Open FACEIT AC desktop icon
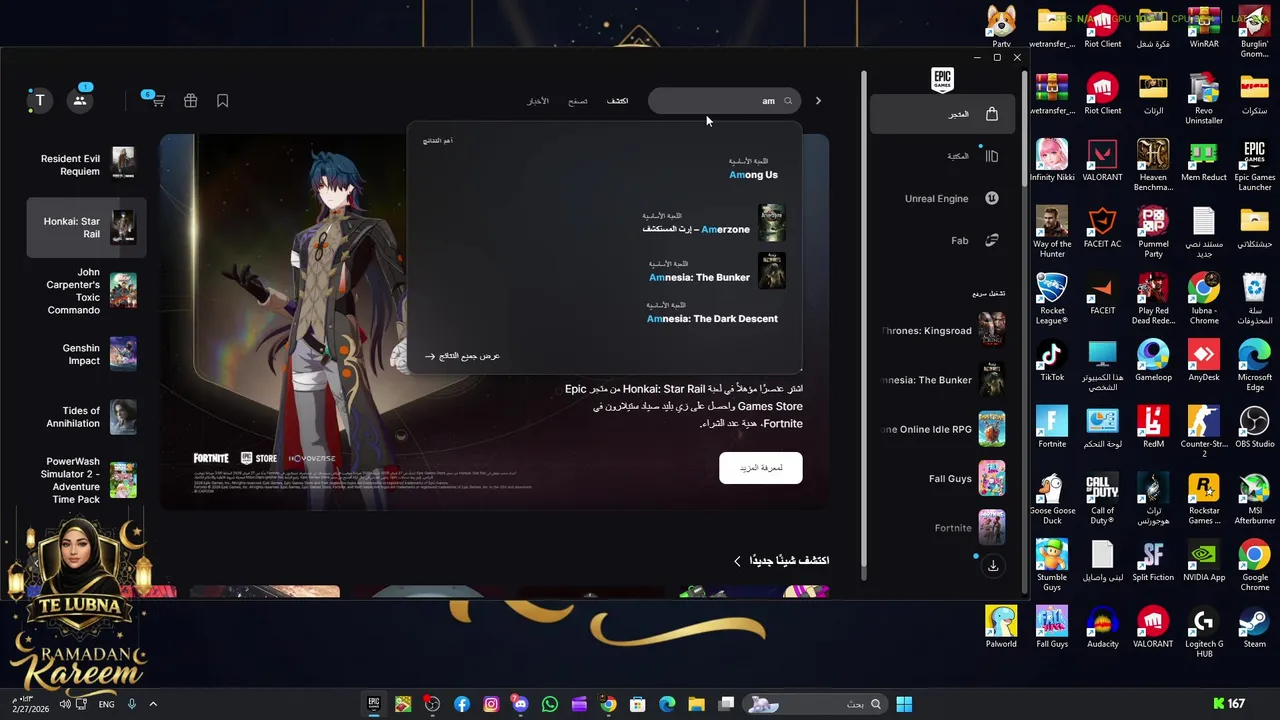Image resolution: width=1280 pixels, height=720 pixels. tap(1103, 227)
